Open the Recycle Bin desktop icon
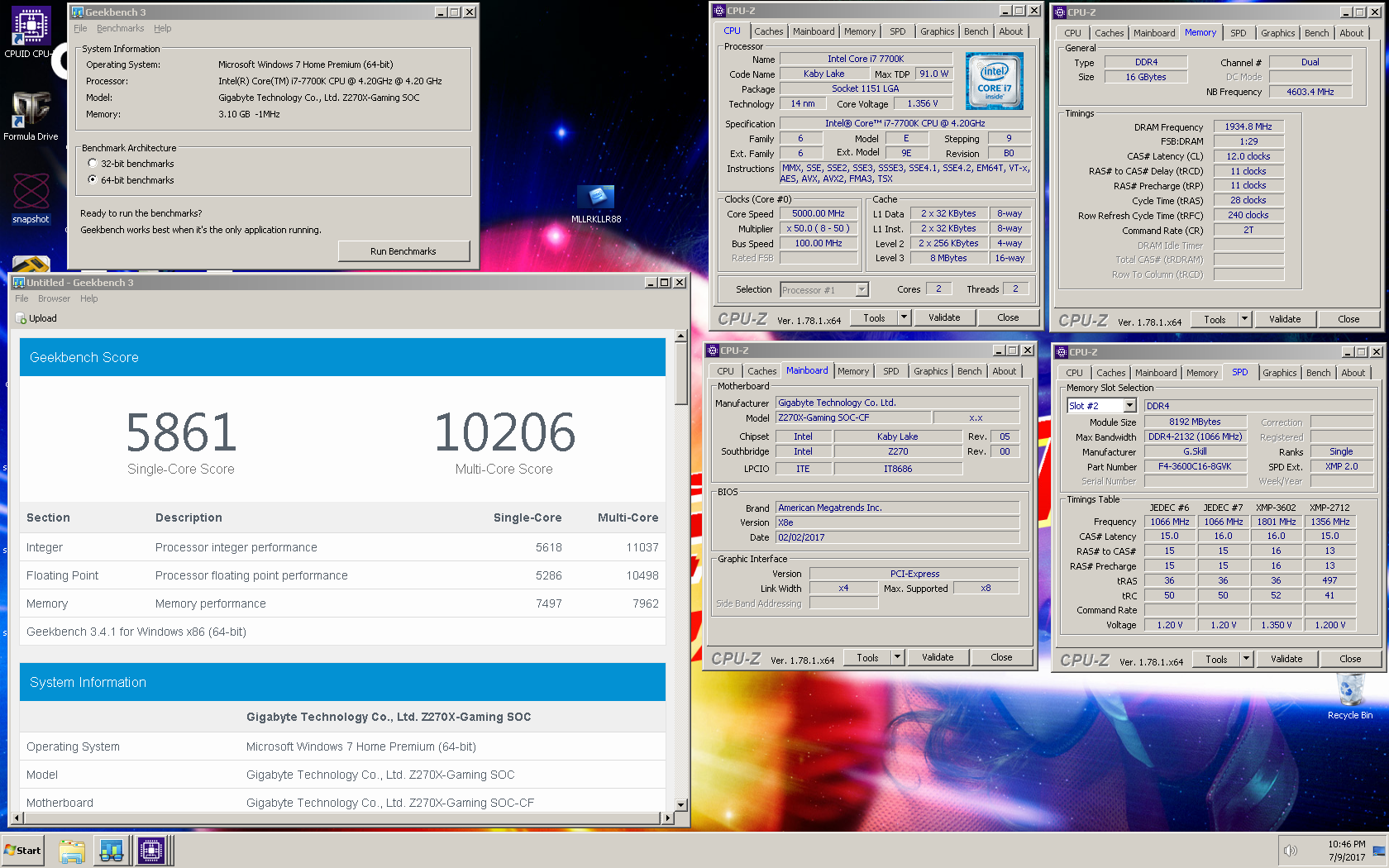The height and width of the screenshot is (868, 1389). coord(1350,696)
